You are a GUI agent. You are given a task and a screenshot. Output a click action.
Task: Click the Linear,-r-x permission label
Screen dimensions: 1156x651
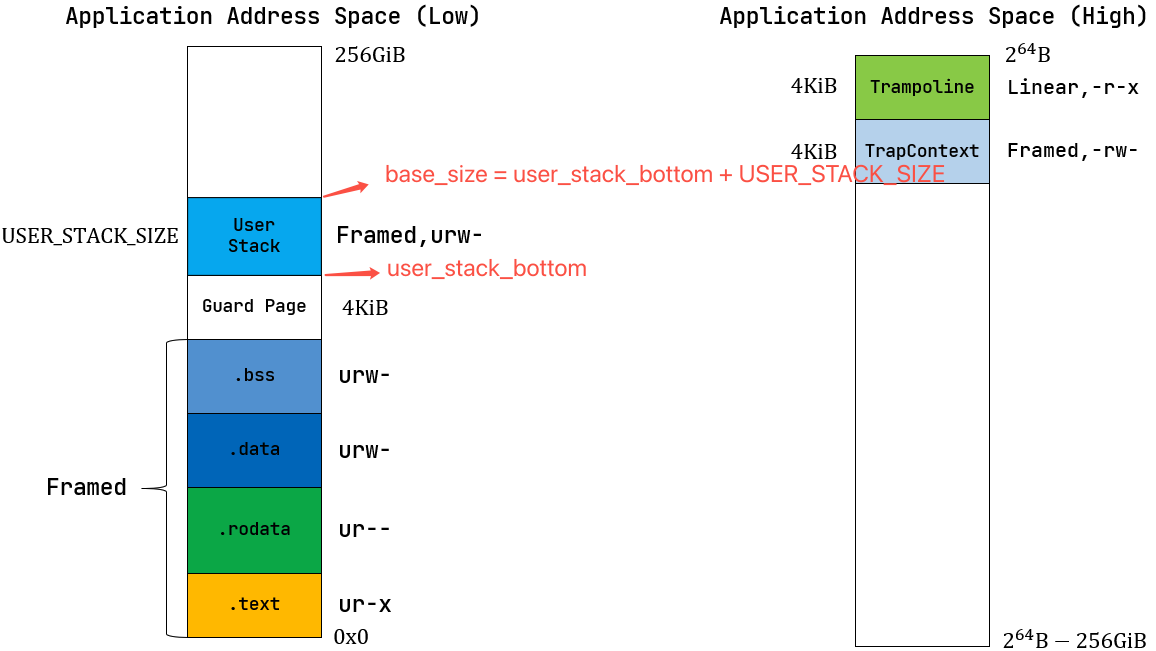tap(1076, 88)
